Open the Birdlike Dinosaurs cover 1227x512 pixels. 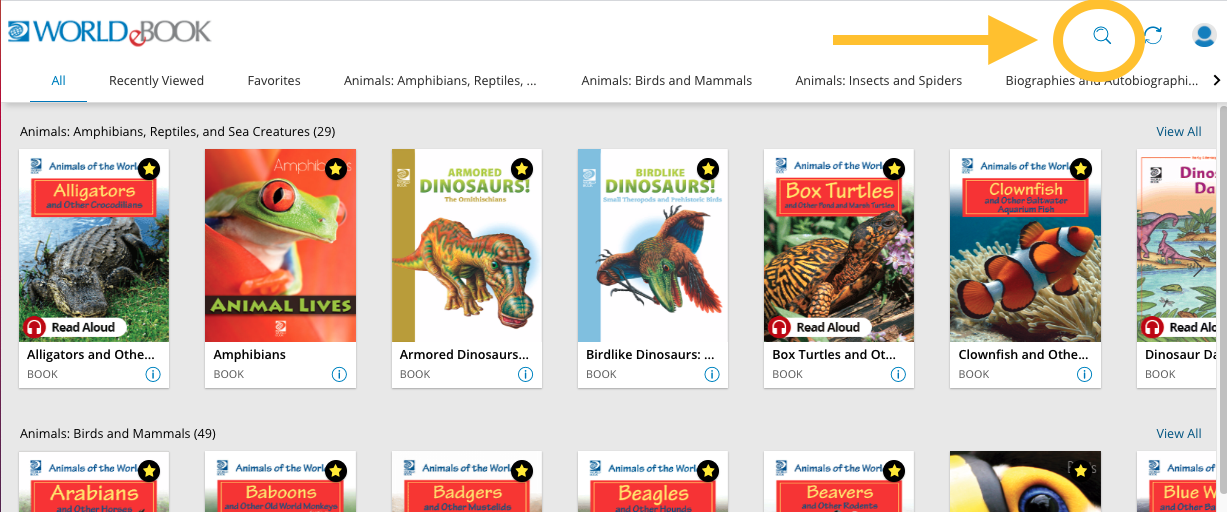tap(652, 246)
